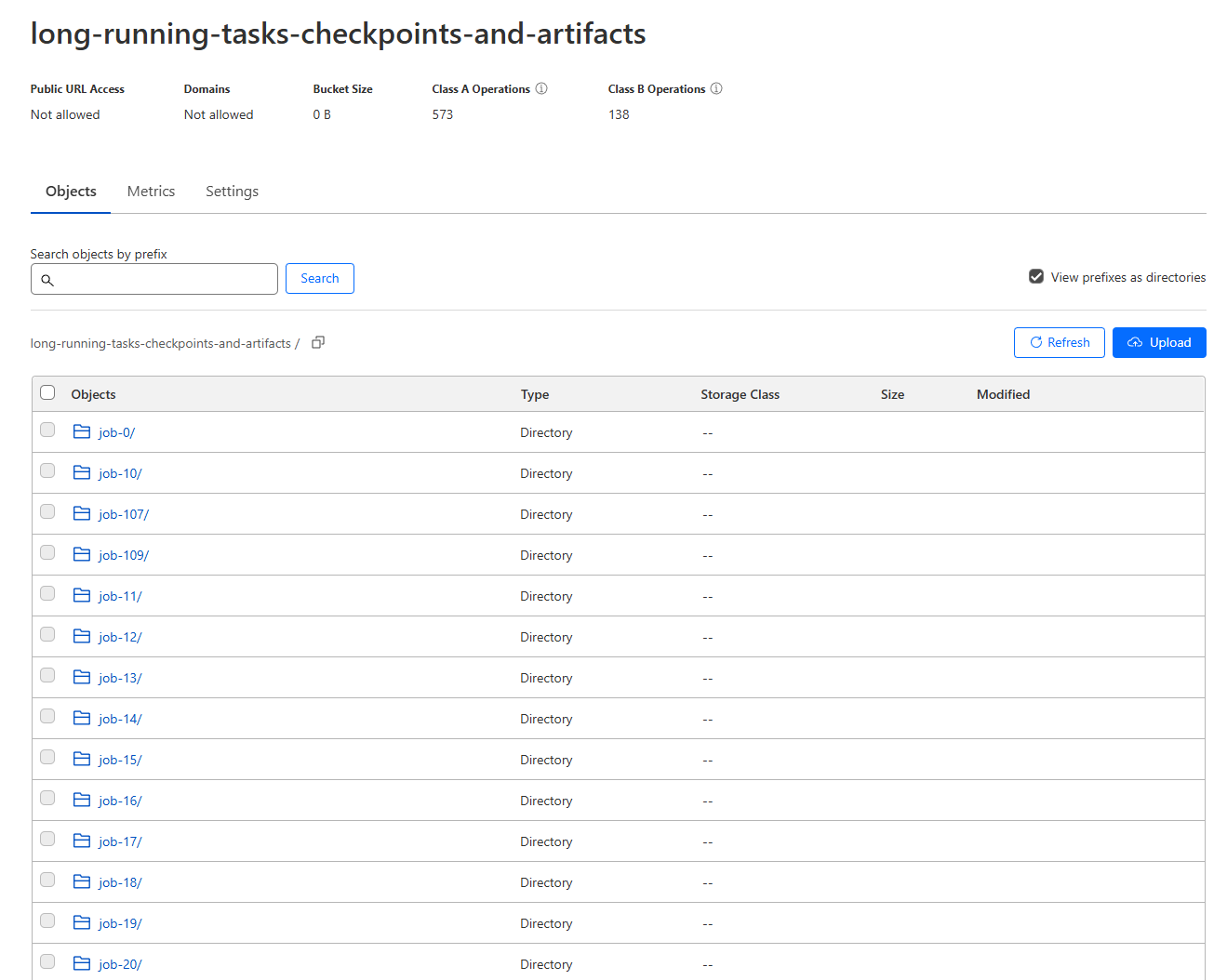Viewport: 1227px width, 980px height.
Task: Select the job-107/ row checkbox
Action: 47,511
